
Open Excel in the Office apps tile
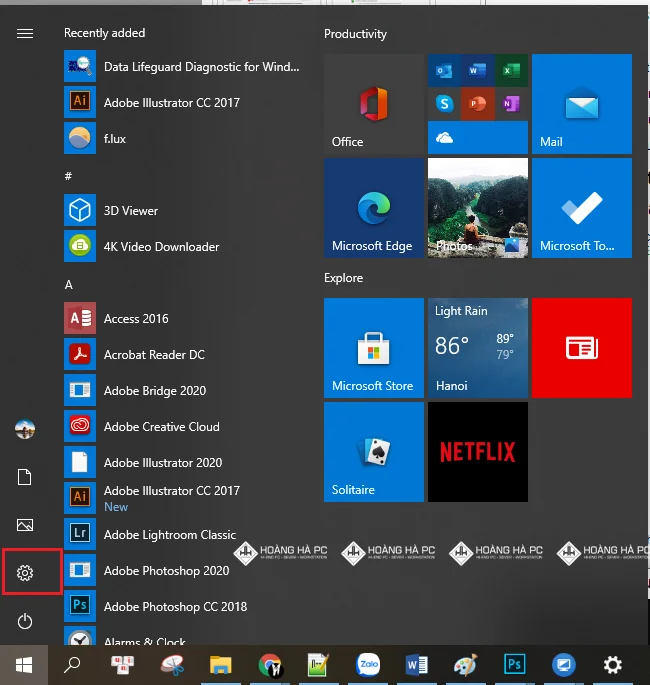click(511, 70)
